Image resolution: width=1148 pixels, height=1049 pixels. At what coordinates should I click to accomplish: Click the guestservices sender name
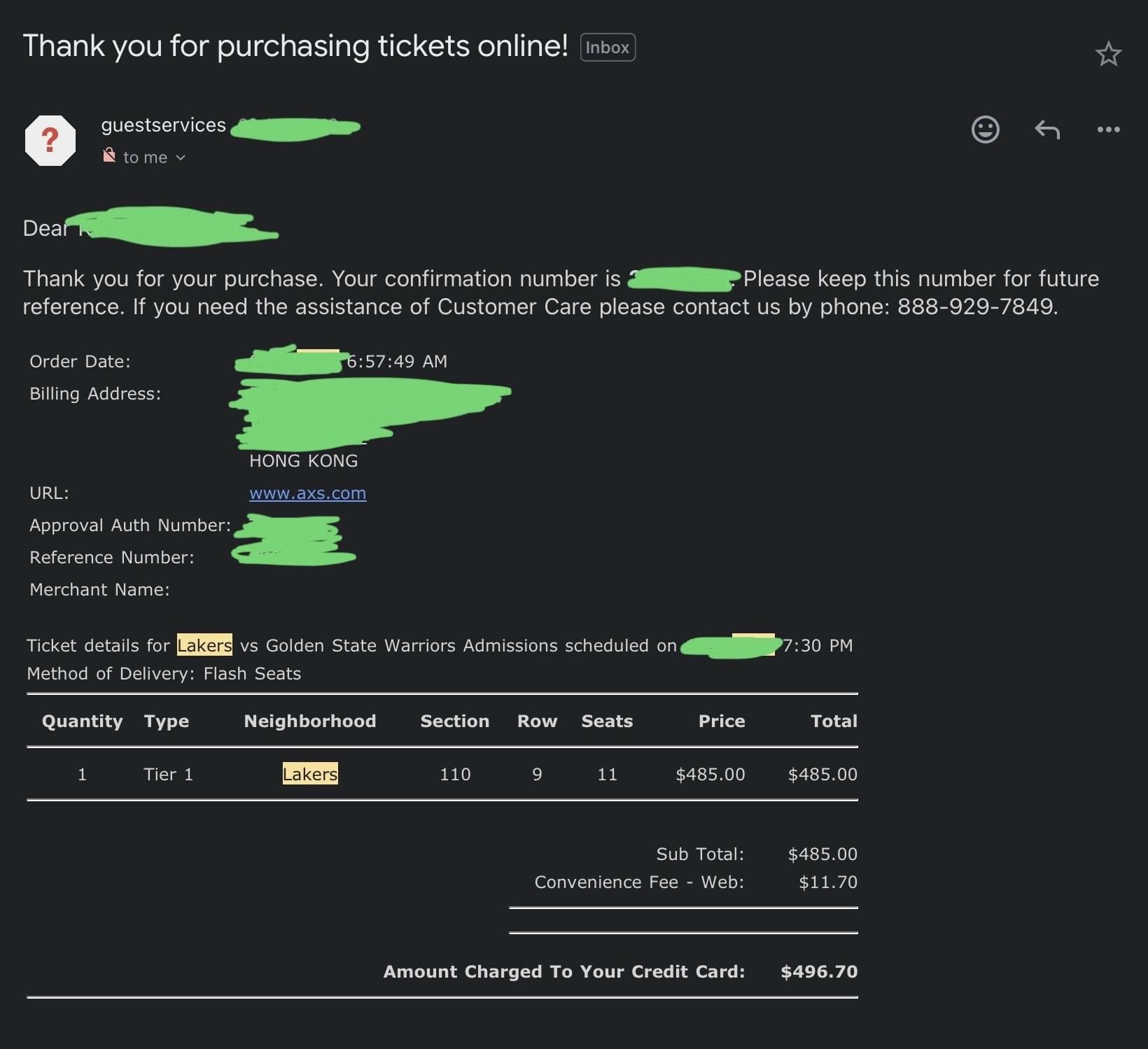coord(163,125)
